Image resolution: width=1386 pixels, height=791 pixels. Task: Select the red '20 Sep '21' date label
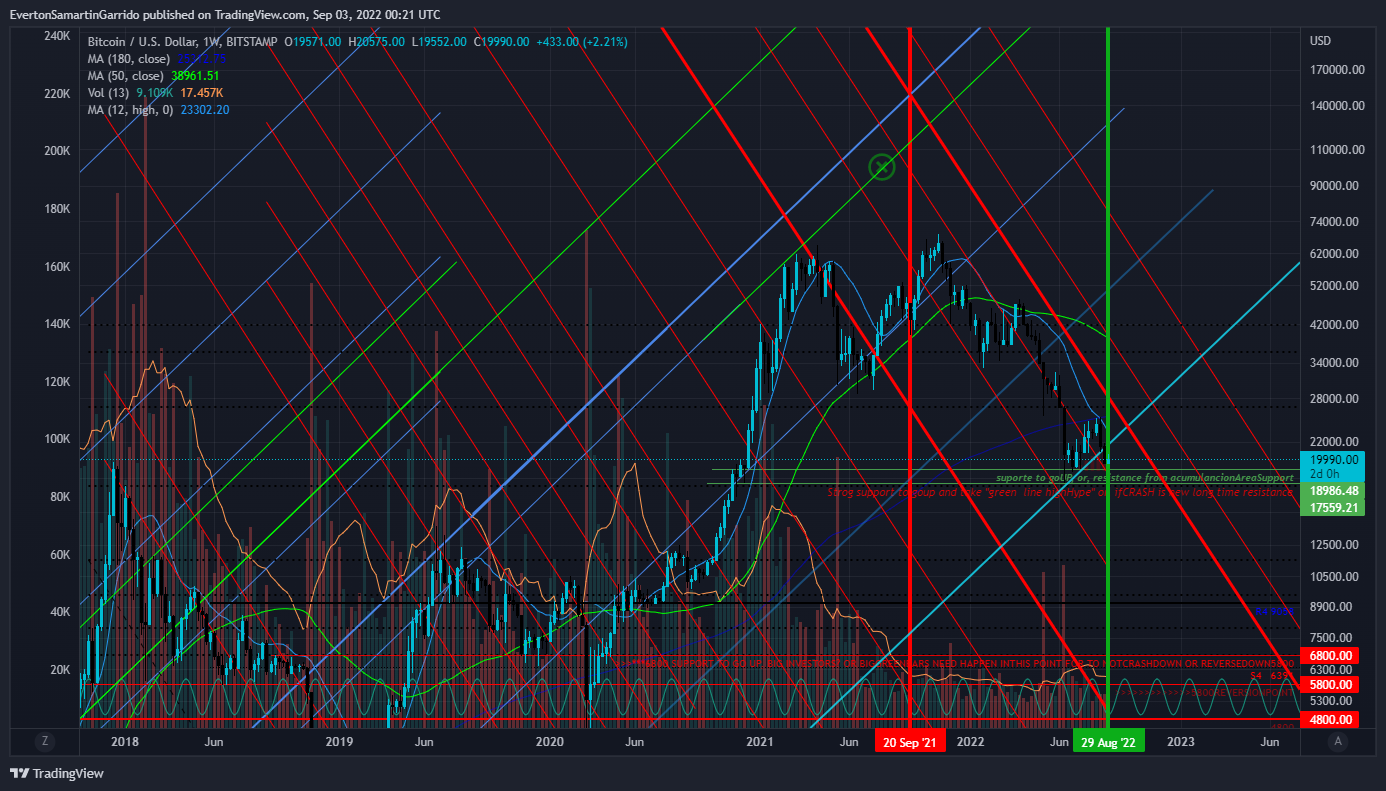click(x=909, y=742)
